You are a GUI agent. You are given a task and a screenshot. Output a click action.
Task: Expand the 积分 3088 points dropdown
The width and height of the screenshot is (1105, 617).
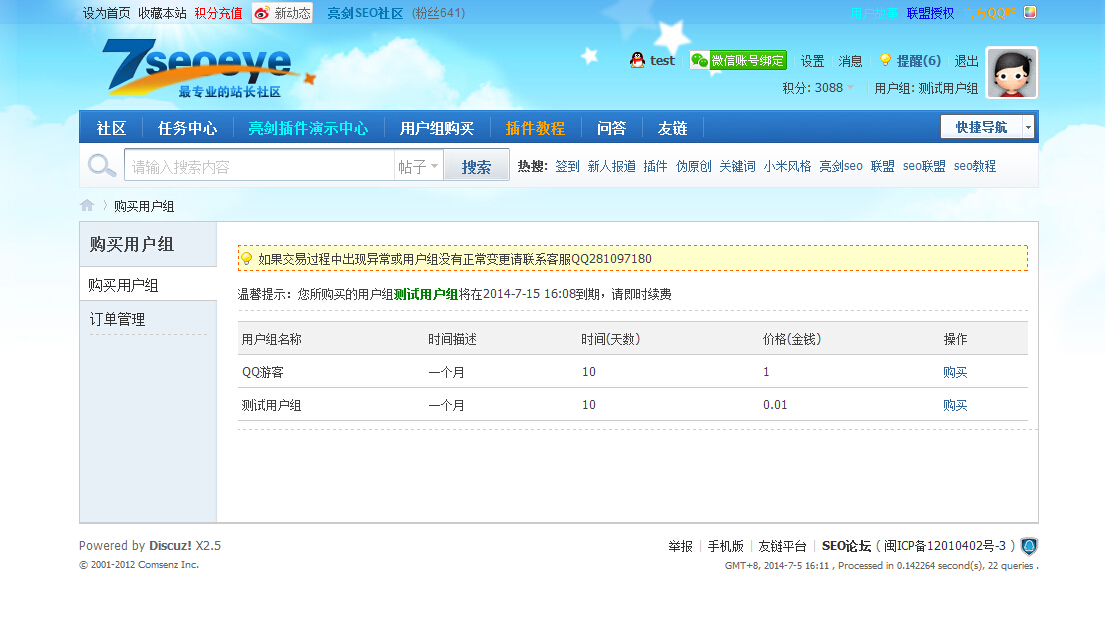[x=851, y=88]
